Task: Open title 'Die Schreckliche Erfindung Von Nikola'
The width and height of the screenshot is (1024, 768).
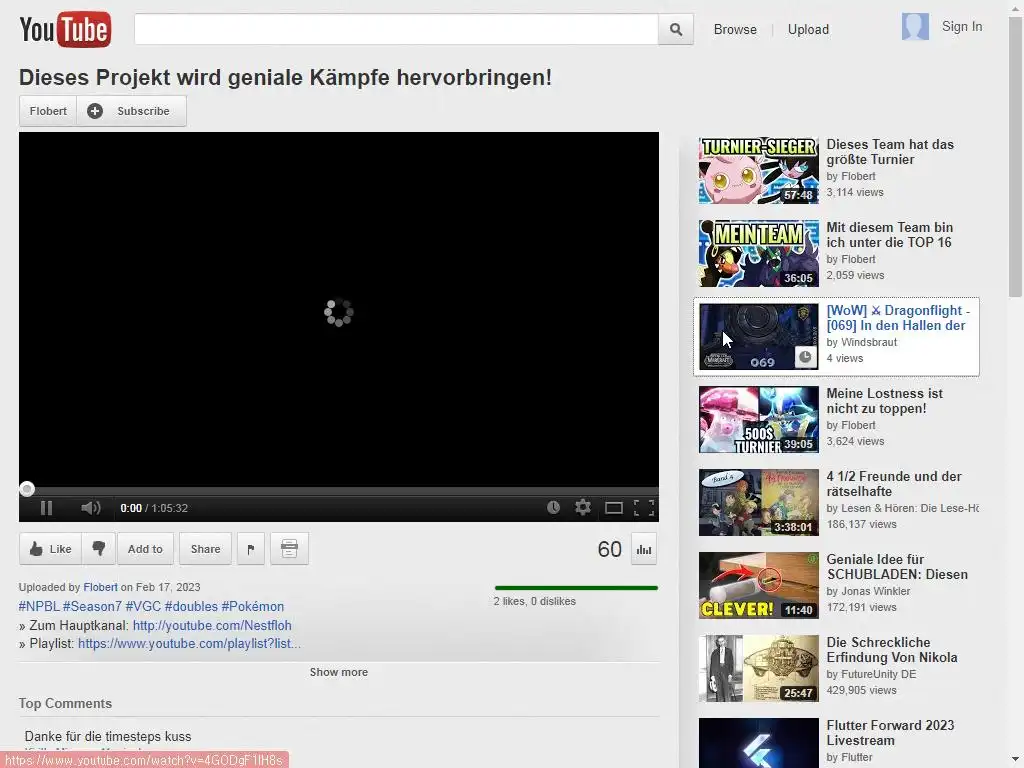Action: click(891, 649)
